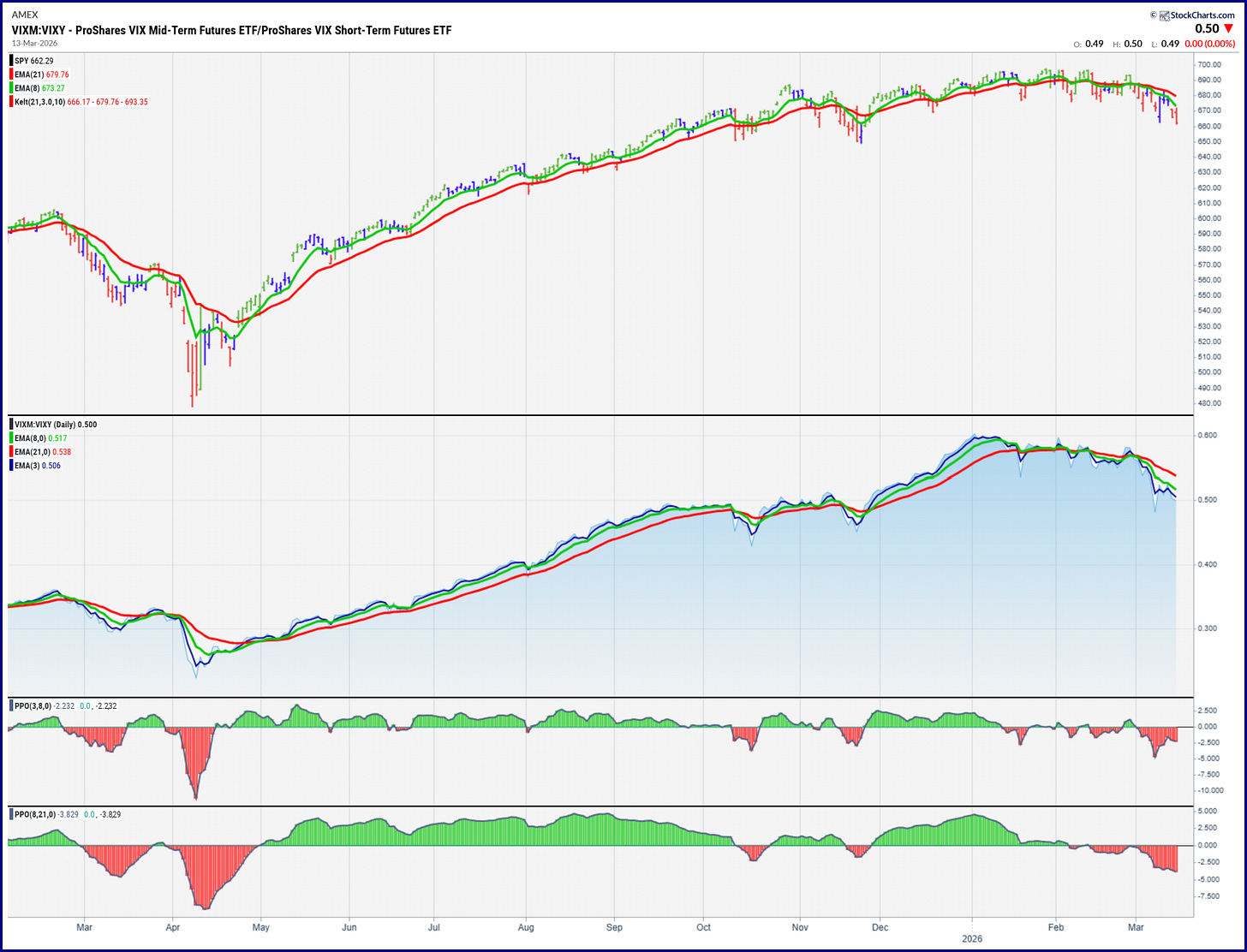Click the Oct label on time axis

coord(704,927)
